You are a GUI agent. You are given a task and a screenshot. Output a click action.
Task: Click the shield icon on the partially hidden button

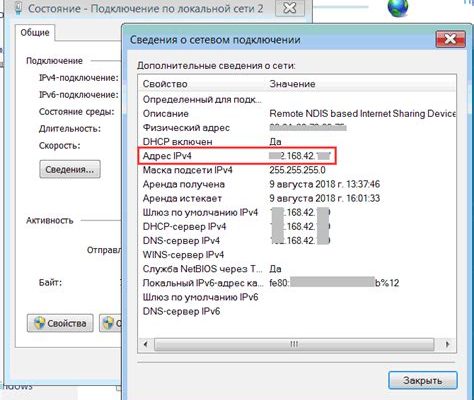108,323
